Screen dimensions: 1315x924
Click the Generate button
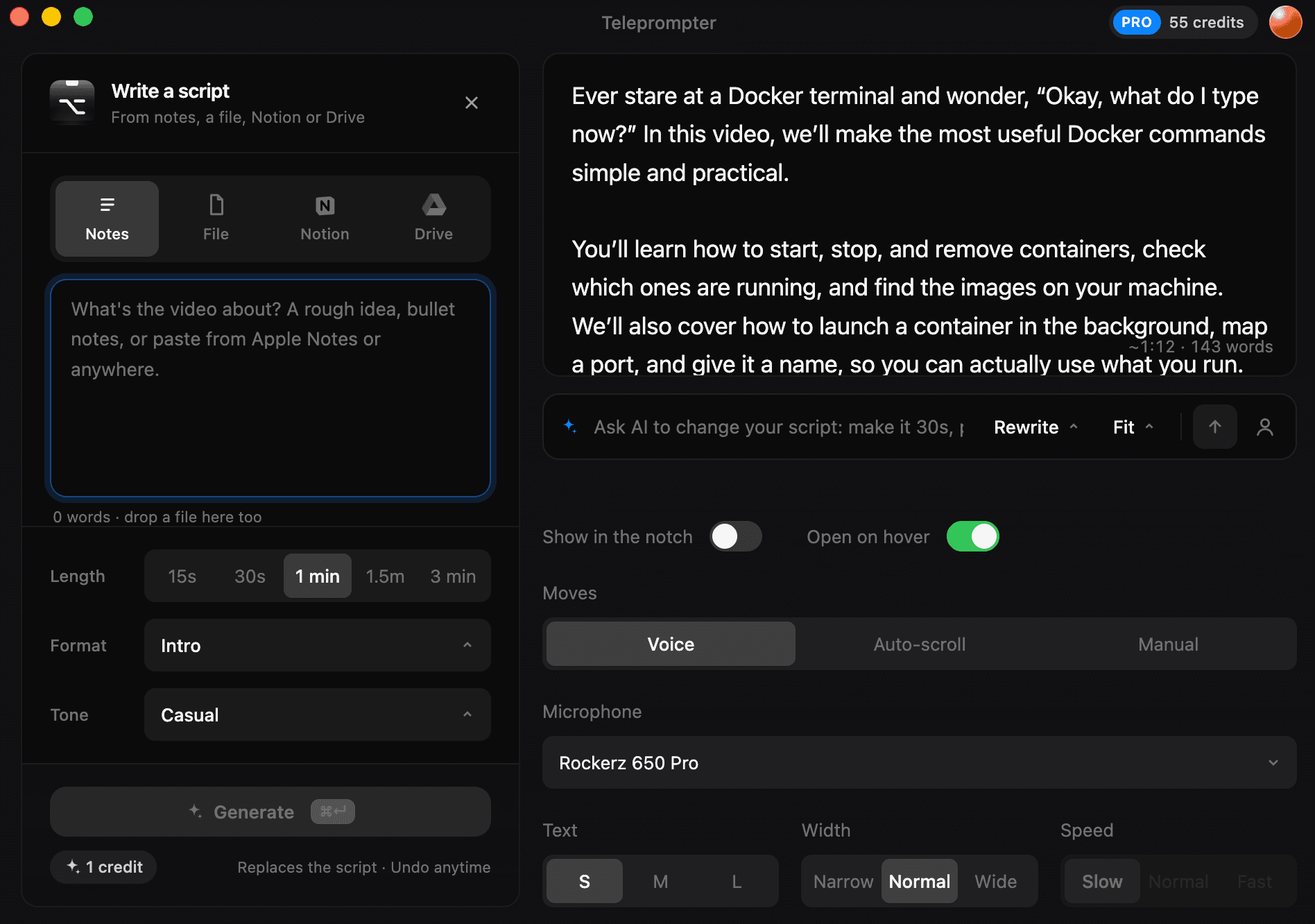[270, 812]
